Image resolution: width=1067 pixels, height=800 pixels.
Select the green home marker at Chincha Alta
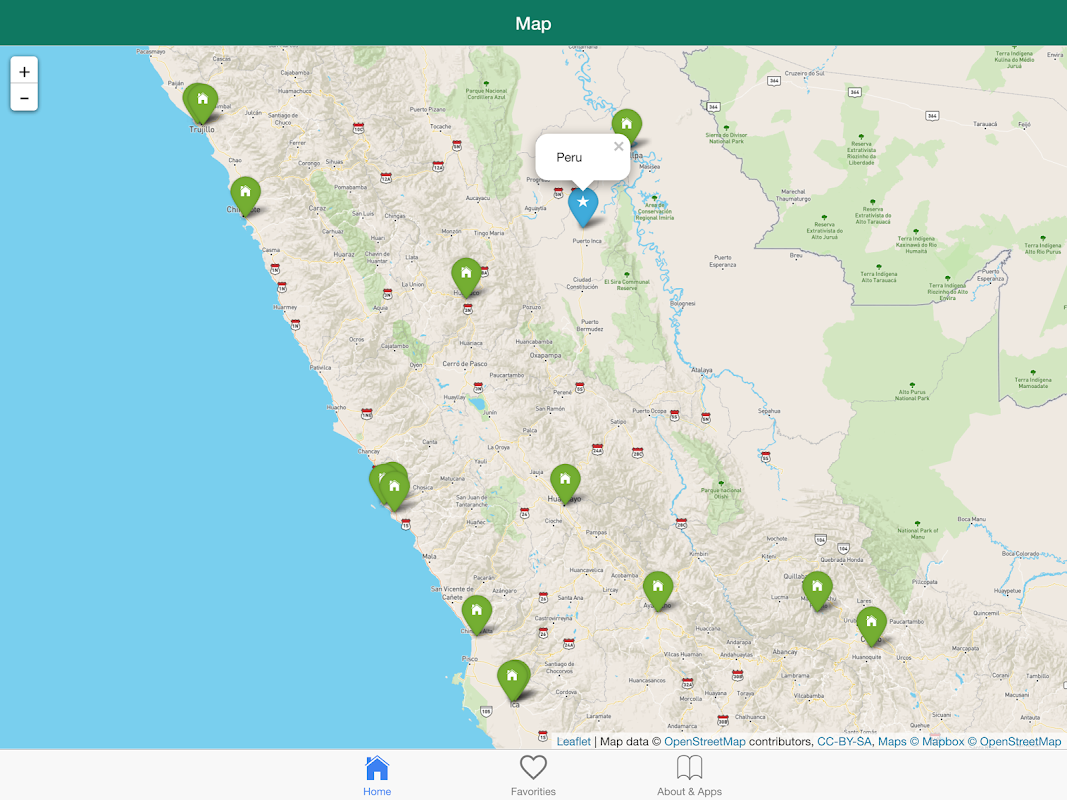(x=477, y=615)
